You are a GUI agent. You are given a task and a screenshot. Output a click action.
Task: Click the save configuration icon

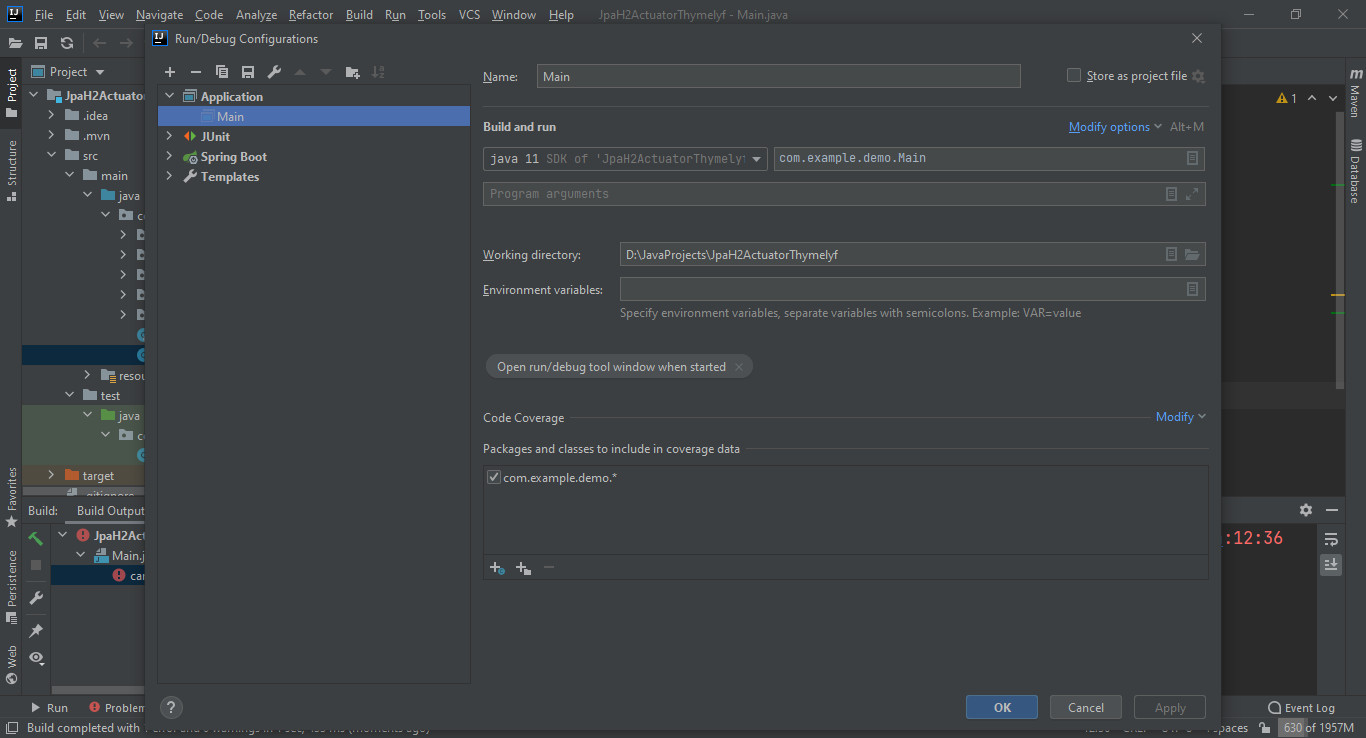248,72
